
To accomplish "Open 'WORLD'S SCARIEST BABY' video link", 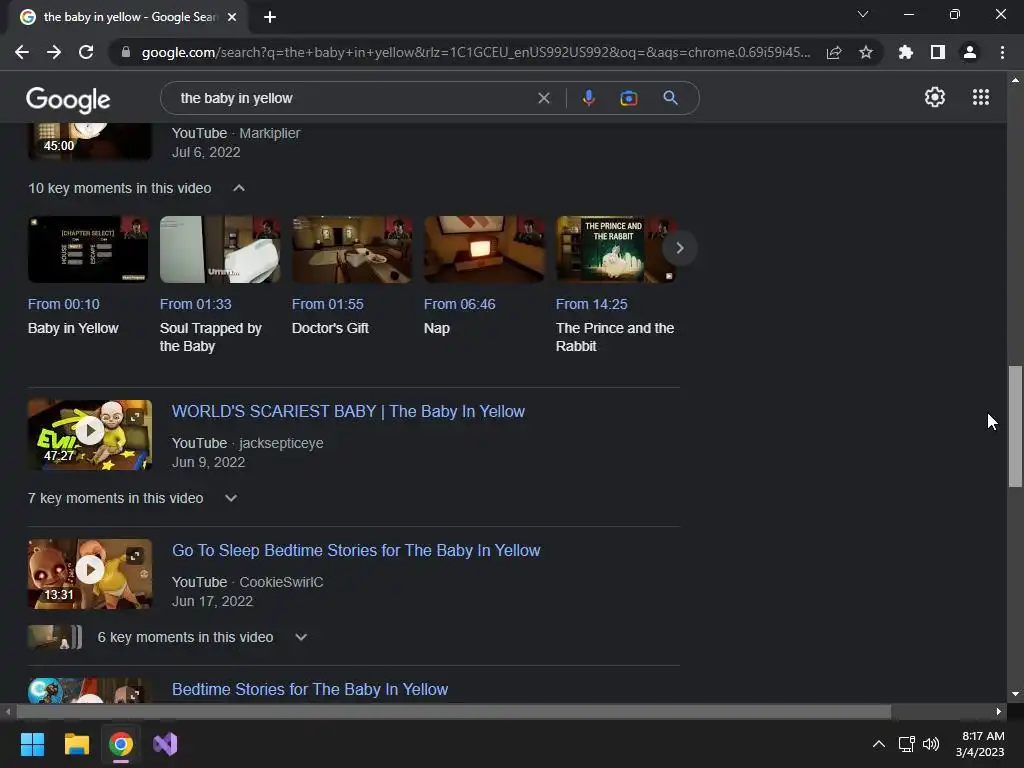I will click(x=348, y=411).
